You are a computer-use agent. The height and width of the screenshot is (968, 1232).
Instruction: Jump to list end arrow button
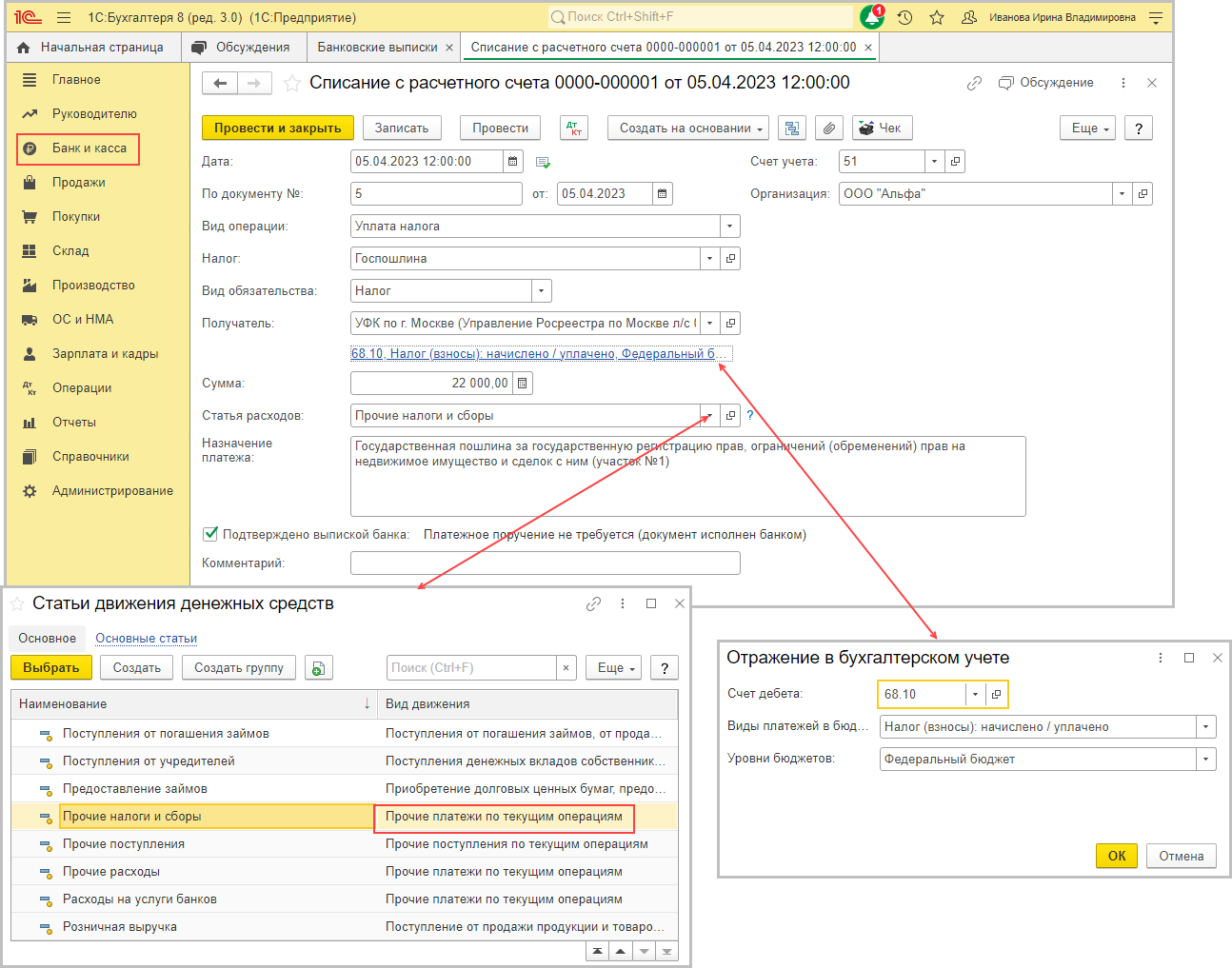667,951
